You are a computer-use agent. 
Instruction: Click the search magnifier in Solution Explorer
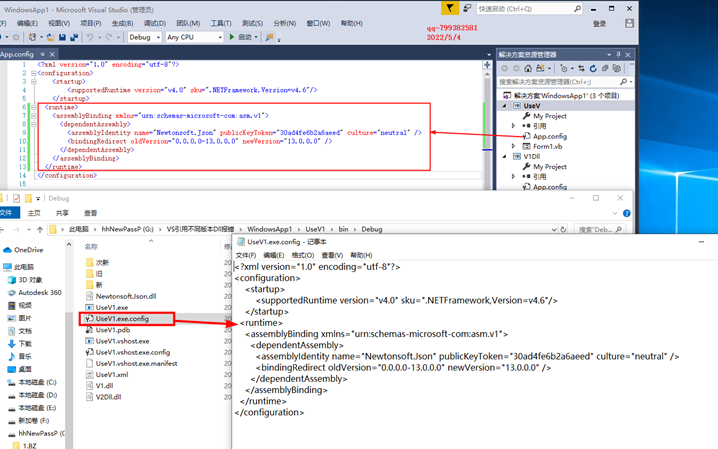623,81
